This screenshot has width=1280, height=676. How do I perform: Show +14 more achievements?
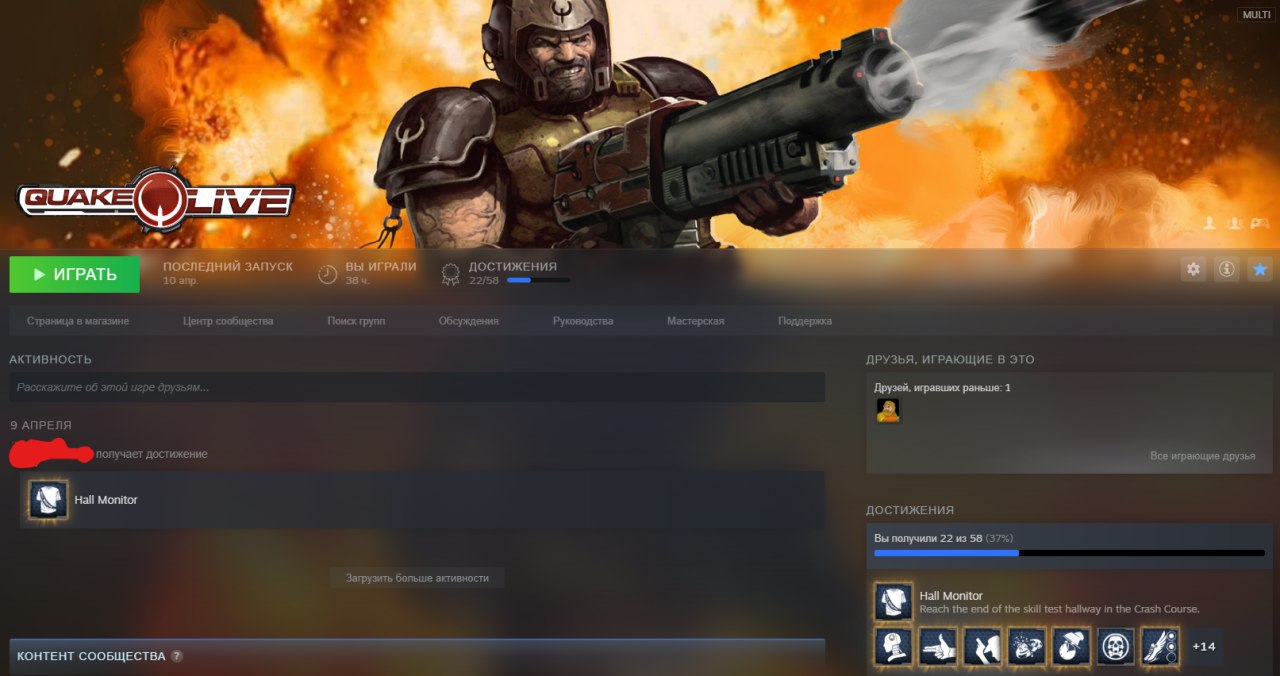[1204, 647]
